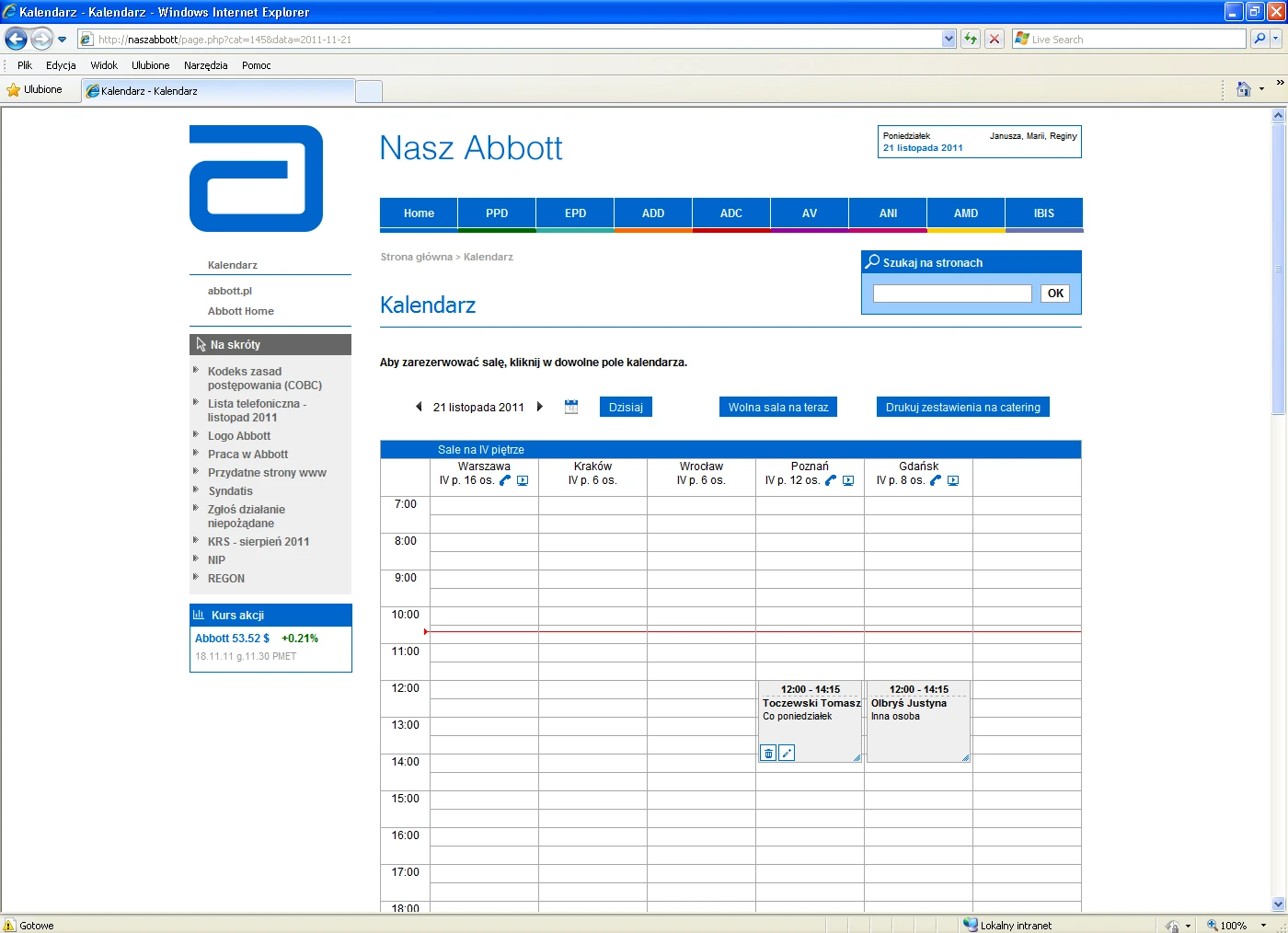Viewport: 1288px width, 933px height.
Task: Open the address bar URL history dropdown
Action: click(949, 39)
